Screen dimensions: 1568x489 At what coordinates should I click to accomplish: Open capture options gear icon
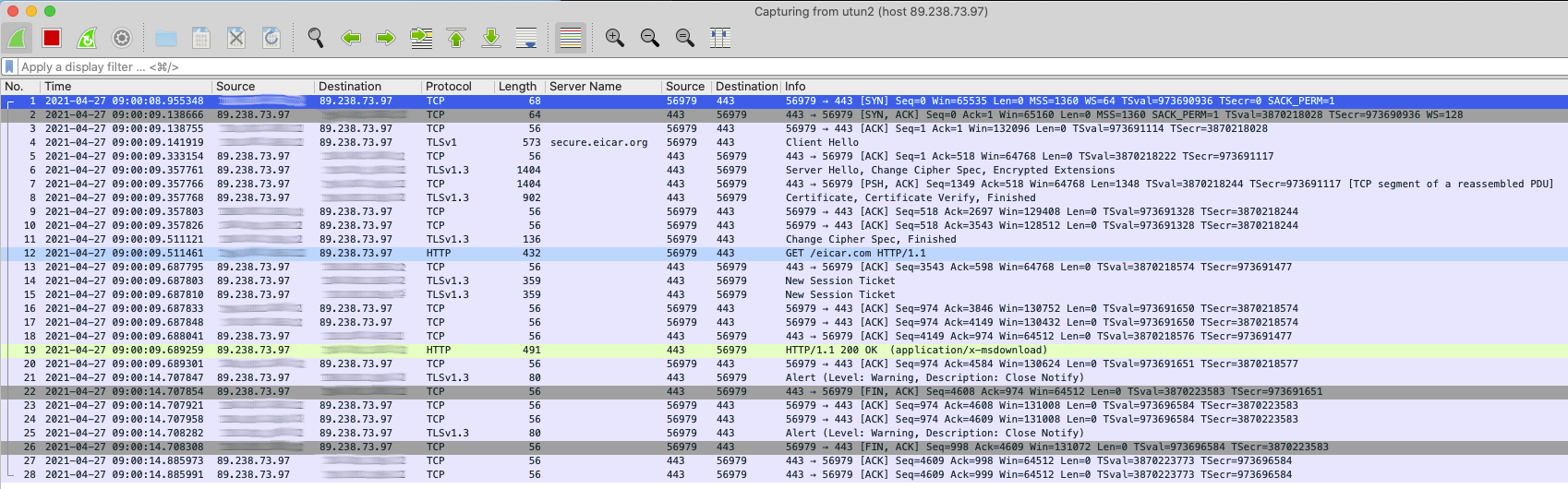[x=122, y=38]
